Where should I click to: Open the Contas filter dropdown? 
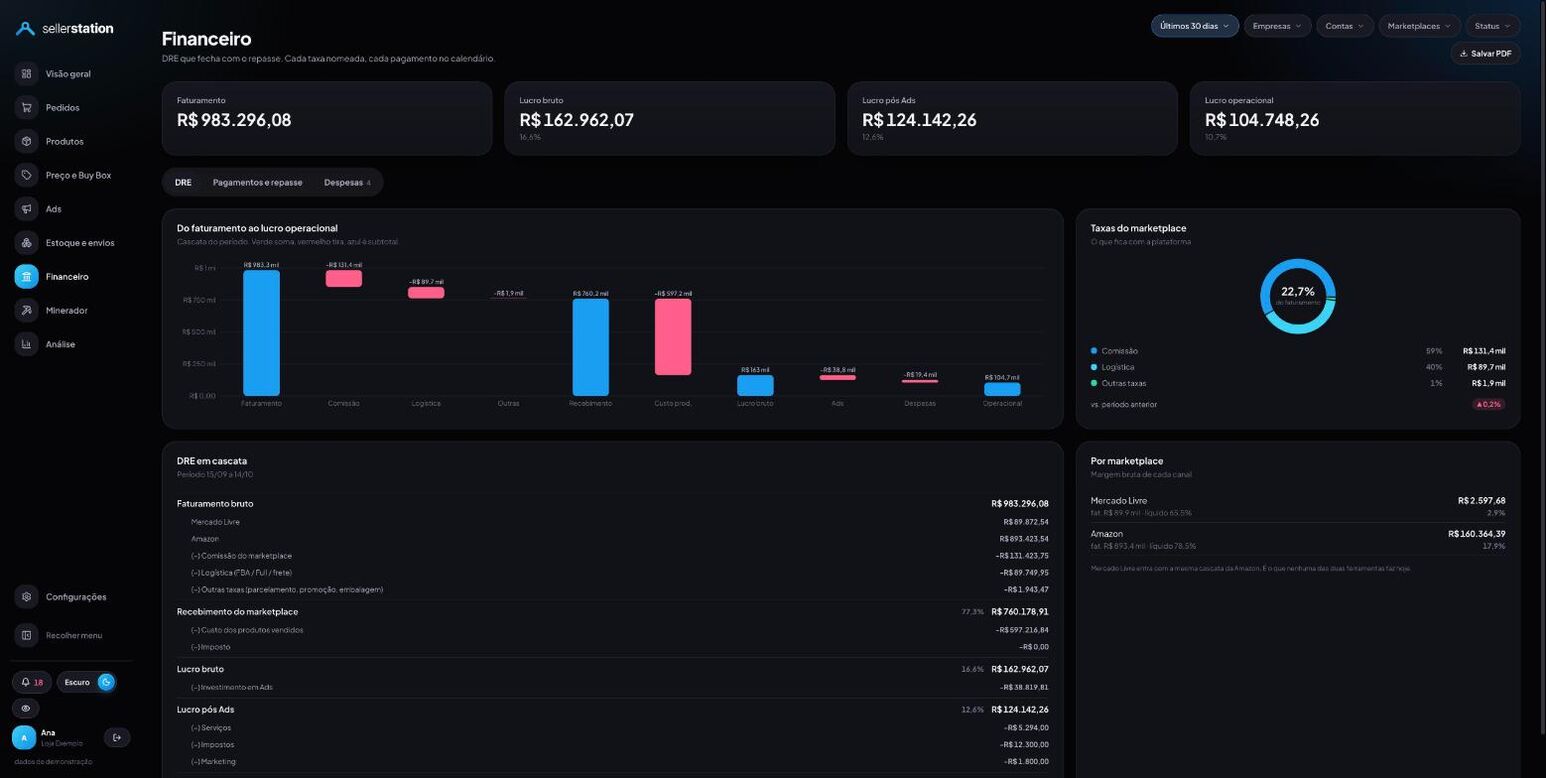(x=1344, y=26)
